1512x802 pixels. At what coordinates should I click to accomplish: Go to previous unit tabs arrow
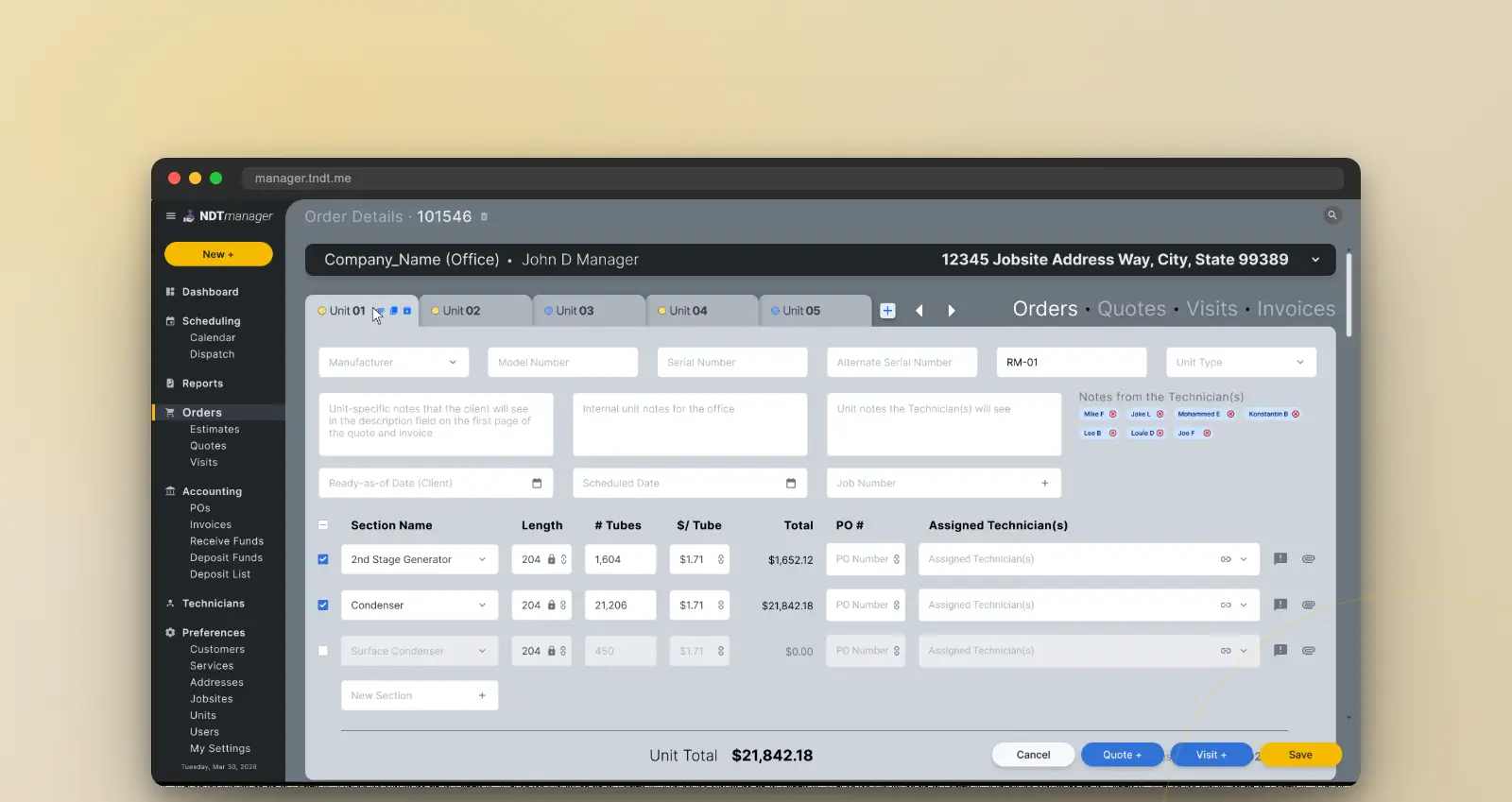(919, 311)
